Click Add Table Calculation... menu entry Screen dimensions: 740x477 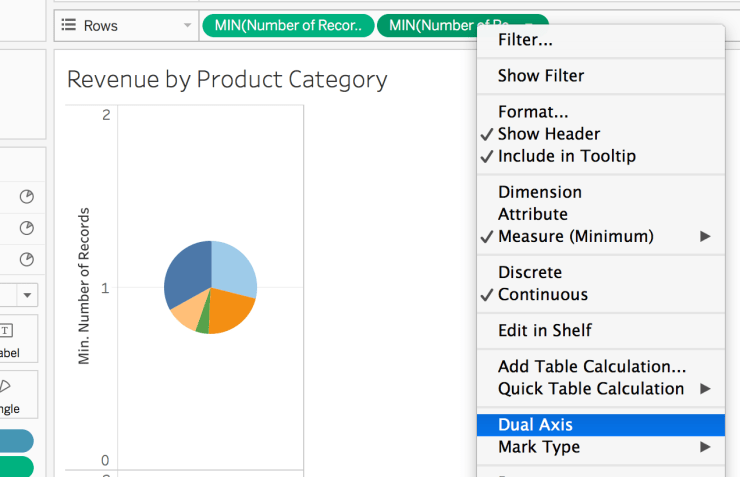pos(592,367)
